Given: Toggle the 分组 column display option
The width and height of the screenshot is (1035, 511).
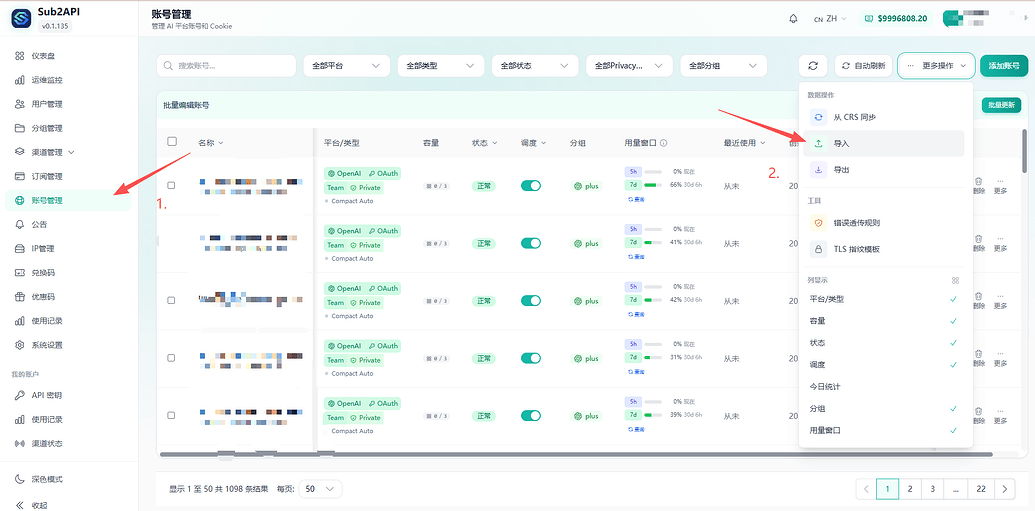Looking at the screenshot, I should tap(884, 409).
